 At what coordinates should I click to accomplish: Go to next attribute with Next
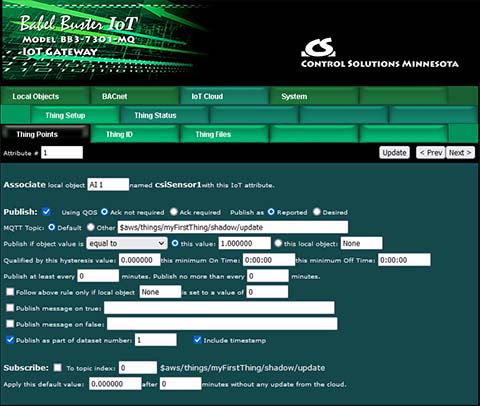[460, 153]
